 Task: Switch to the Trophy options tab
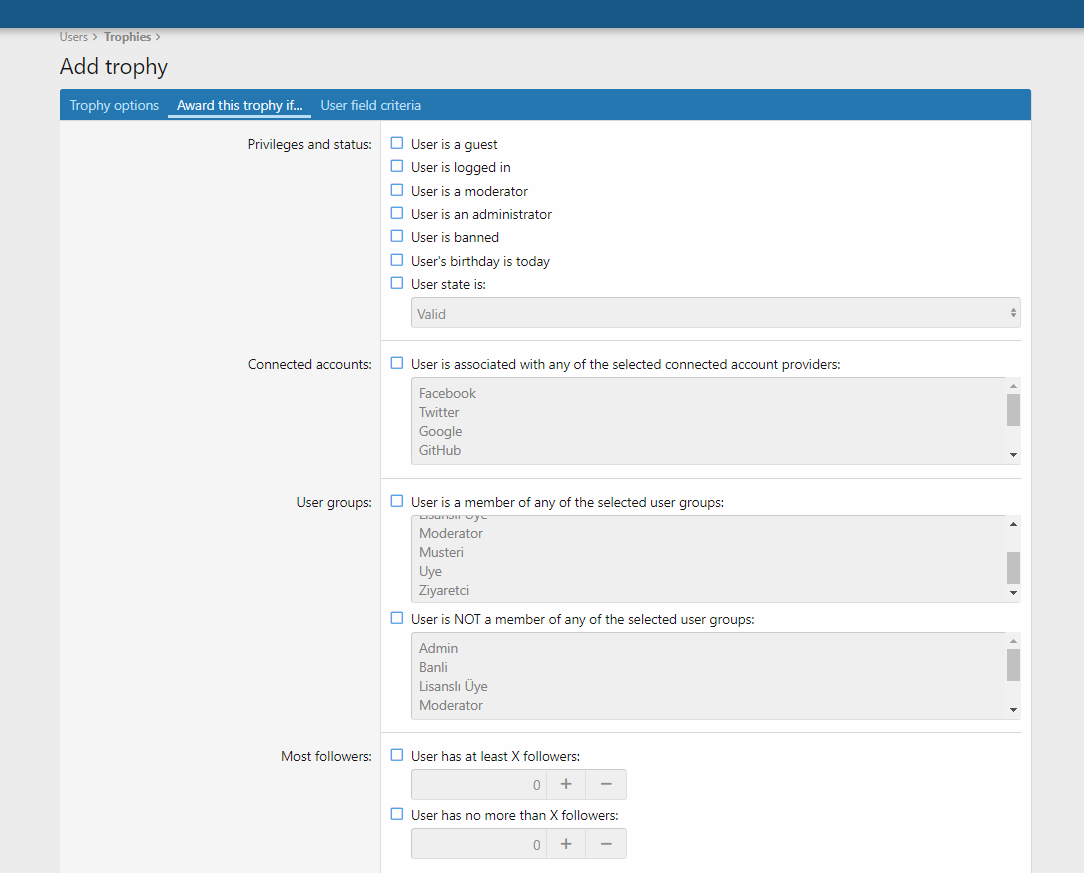(x=114, y=105)
